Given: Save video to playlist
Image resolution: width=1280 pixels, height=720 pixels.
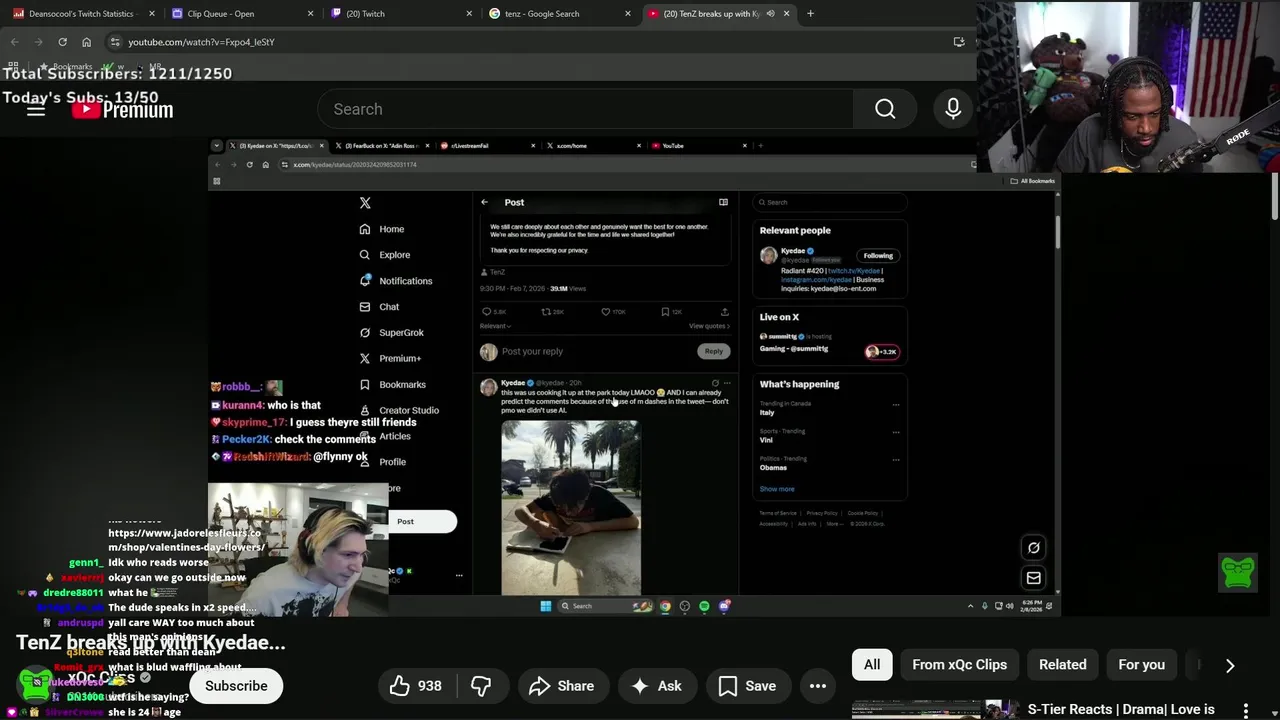Looking at the screenshot, I should 747,686.
